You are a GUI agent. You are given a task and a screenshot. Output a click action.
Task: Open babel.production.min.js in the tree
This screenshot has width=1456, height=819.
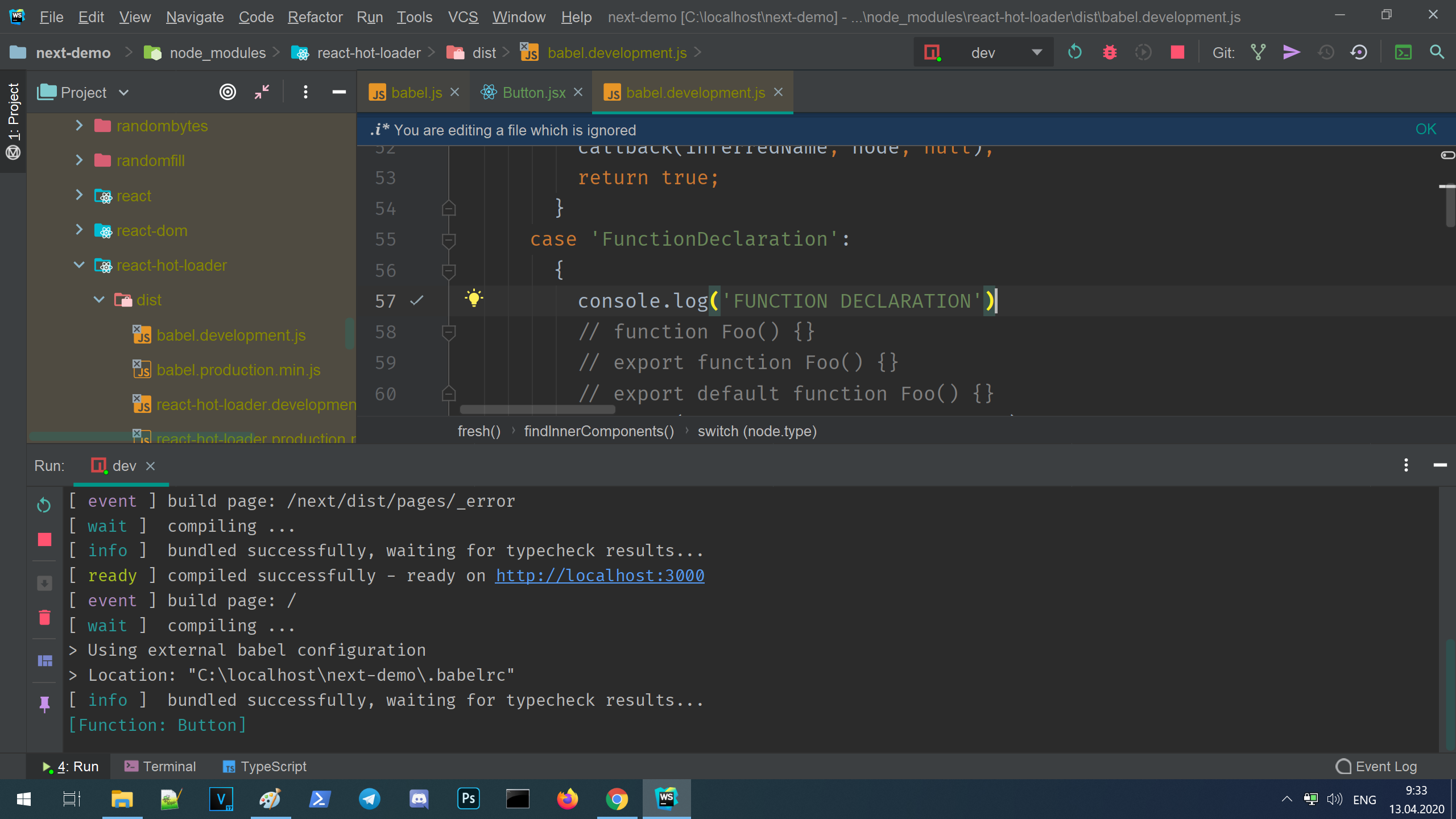238,370
